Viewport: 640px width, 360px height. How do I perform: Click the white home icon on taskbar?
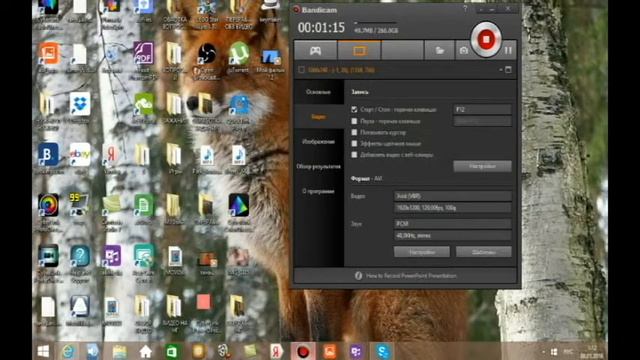point(145,351)
